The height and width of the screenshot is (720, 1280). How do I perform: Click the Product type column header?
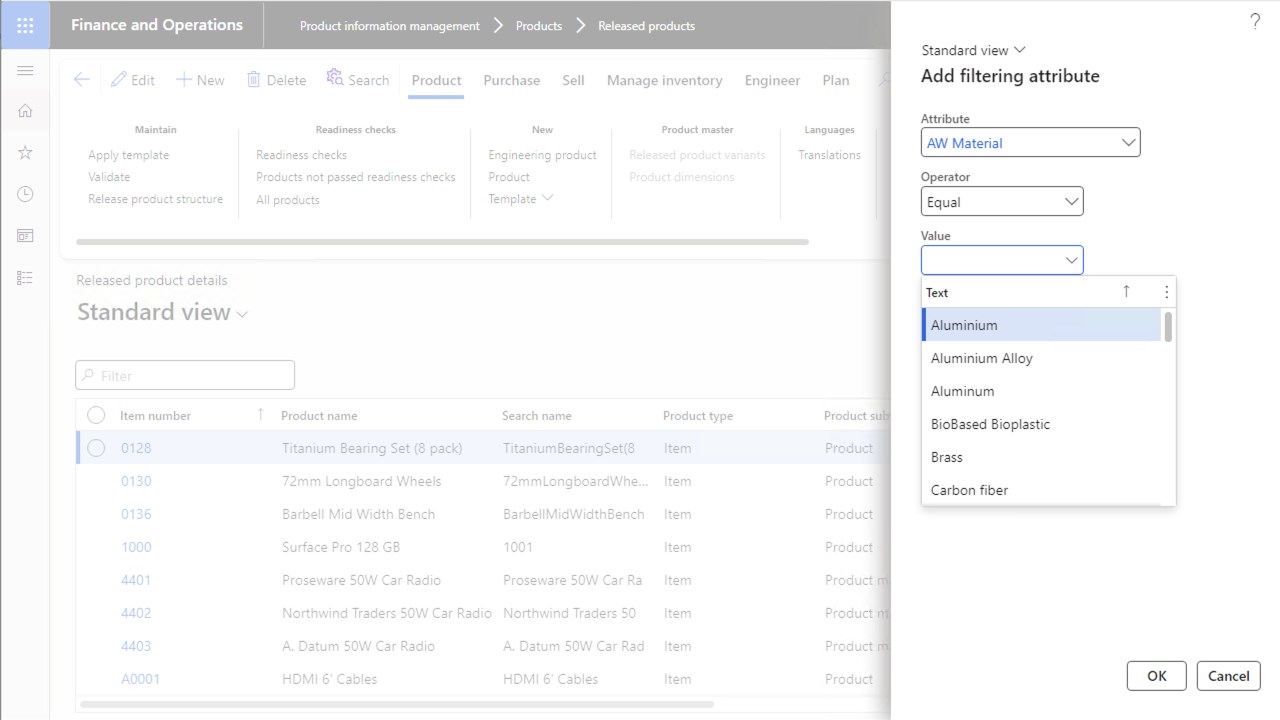[698, 415]
